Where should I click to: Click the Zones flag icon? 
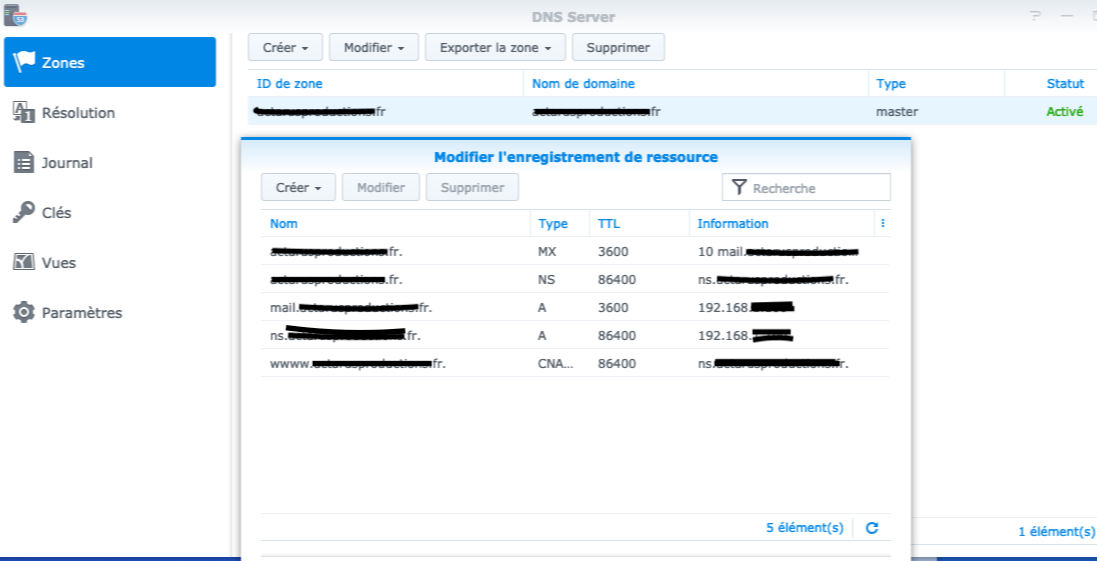pos(24,62)
